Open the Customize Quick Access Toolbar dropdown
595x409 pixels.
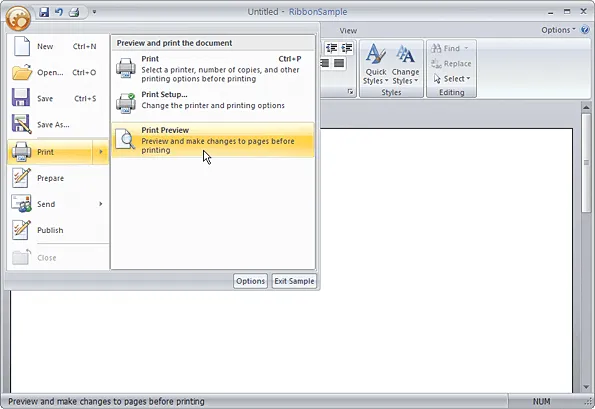94,12
